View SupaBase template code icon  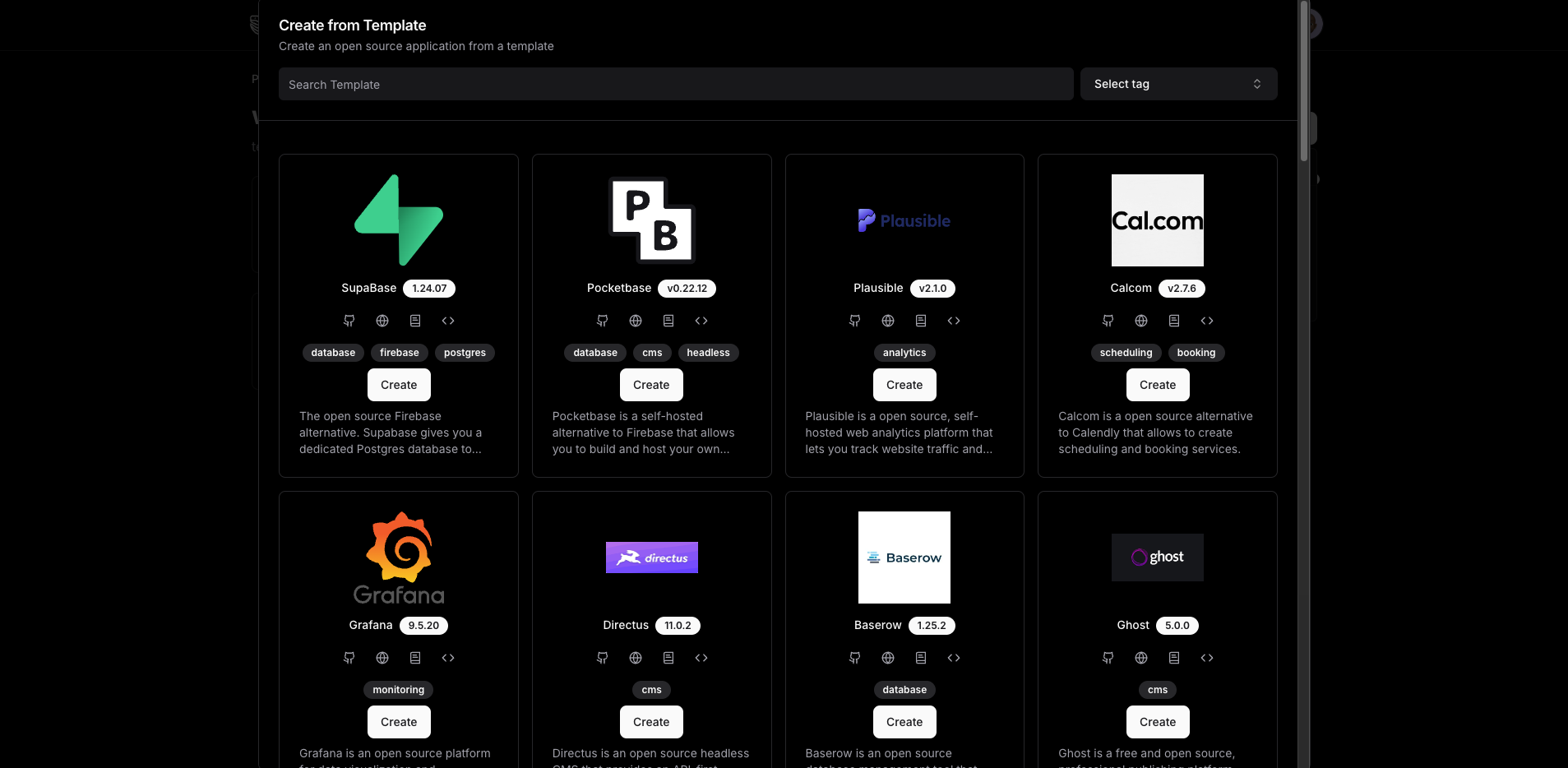click(448, 321)
